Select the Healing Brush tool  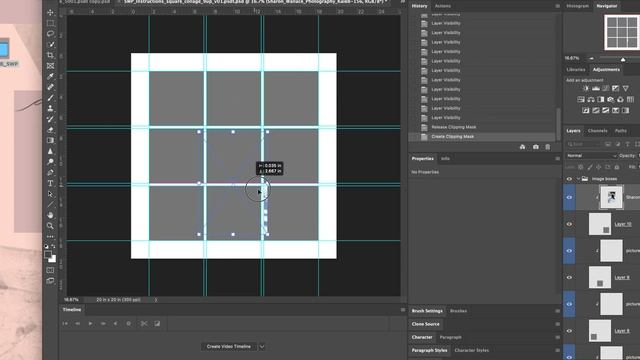(50, 87)
